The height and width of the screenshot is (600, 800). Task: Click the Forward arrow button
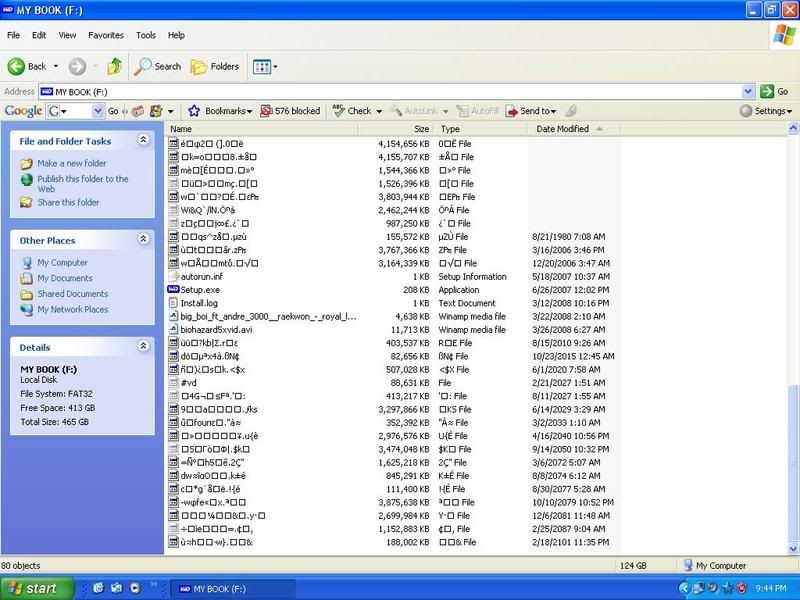(77, 66)
